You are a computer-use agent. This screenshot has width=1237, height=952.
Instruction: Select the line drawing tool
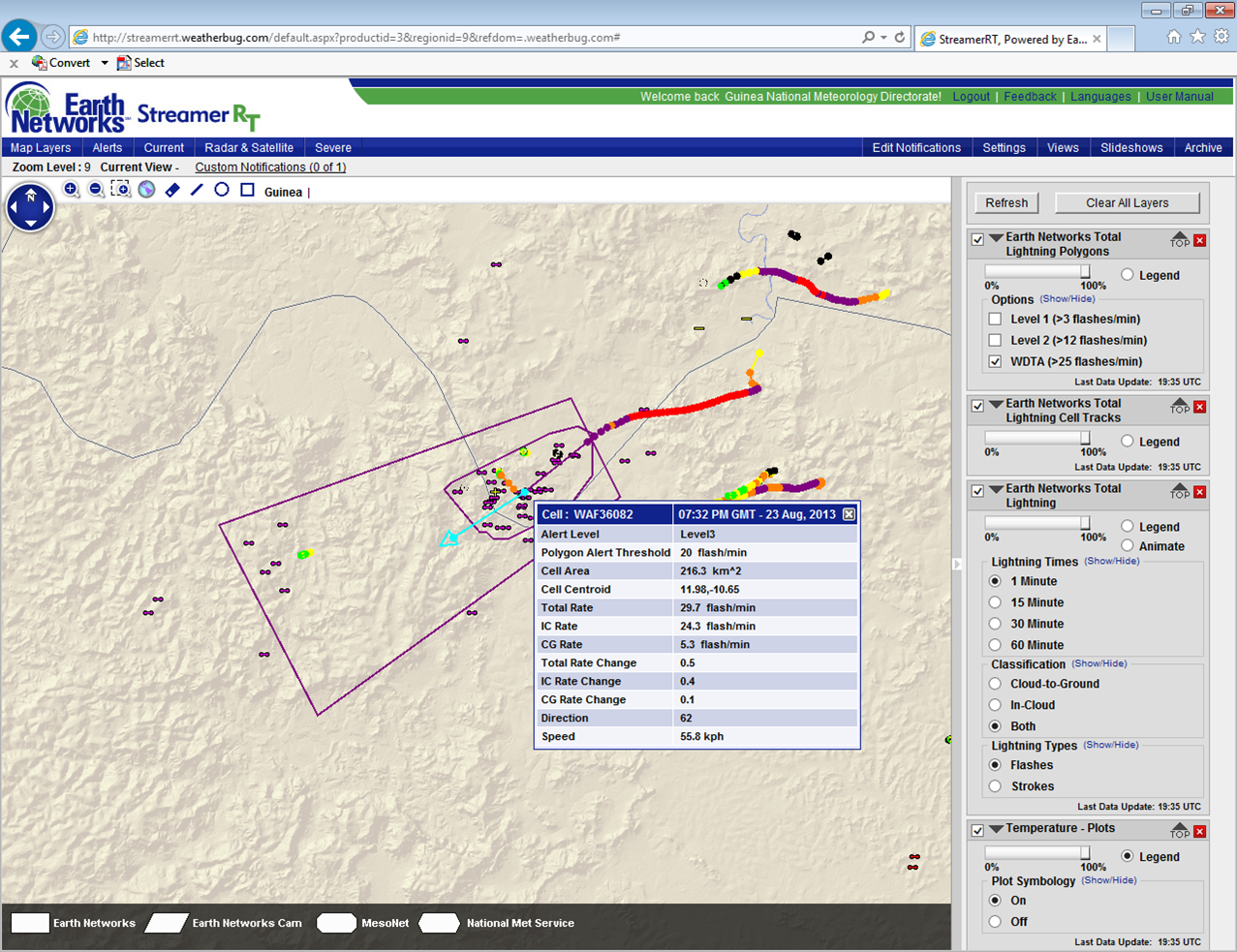click(197, 190)
